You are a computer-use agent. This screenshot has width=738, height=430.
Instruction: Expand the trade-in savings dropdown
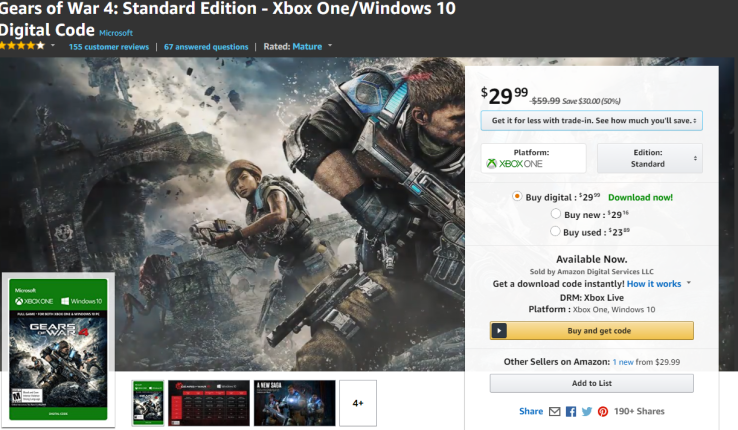(x=592, y=121)
